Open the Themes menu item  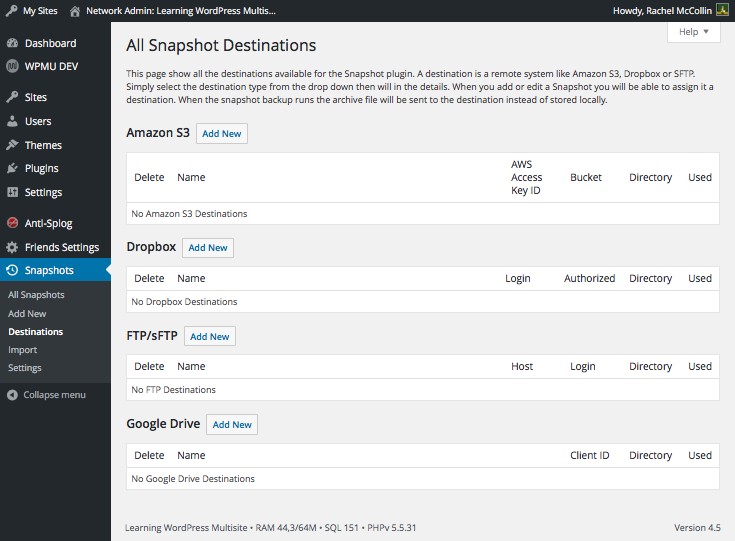55,145
